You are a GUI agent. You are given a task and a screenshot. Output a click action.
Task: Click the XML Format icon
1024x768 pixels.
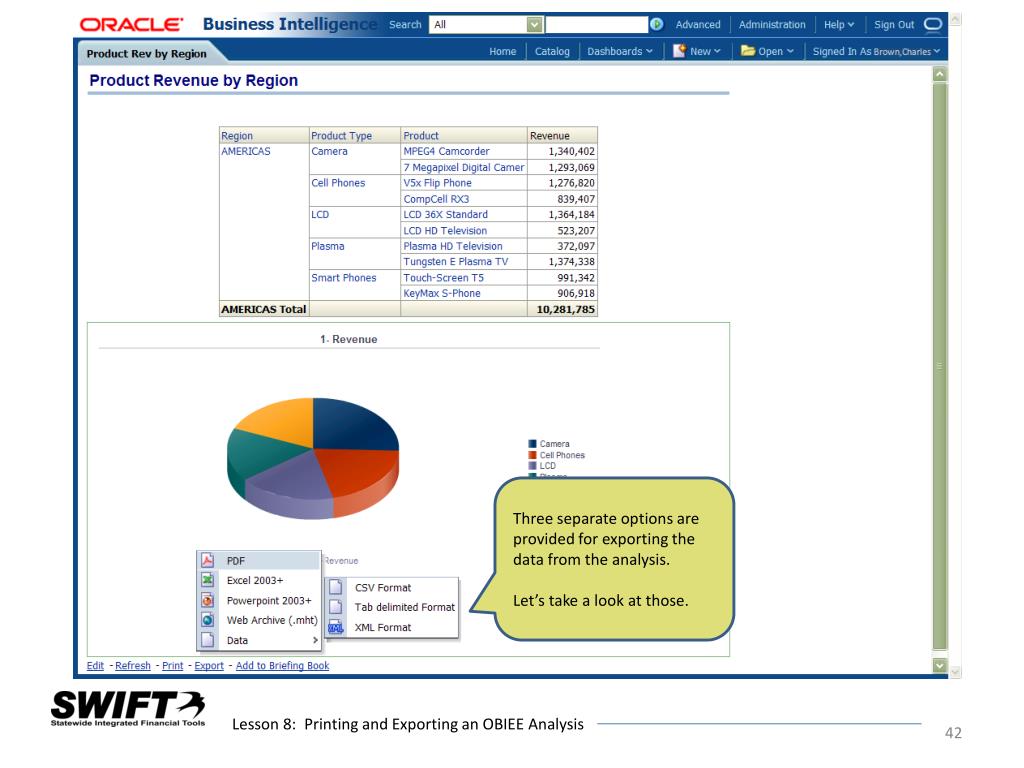pos(336,627)
